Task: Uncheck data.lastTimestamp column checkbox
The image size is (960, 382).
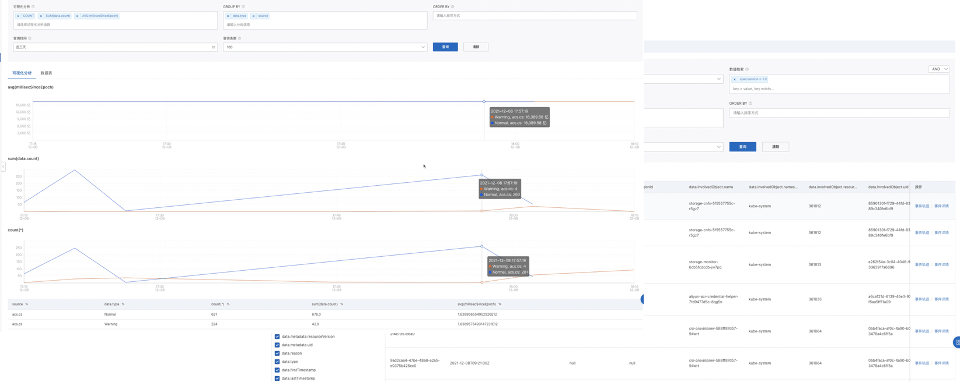Action: click(x=277, y=378)
